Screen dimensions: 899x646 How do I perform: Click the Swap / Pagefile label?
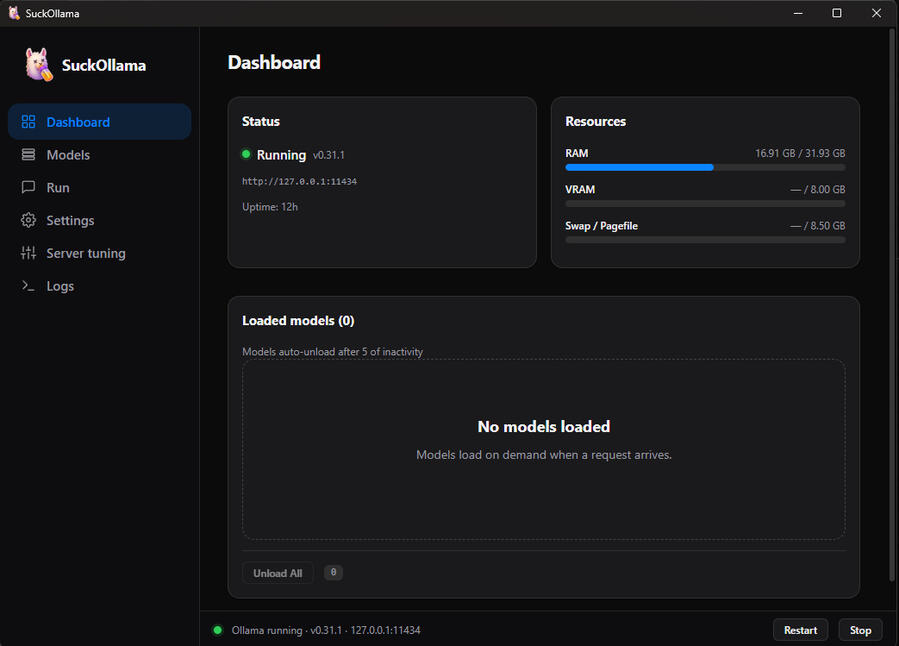601,226
